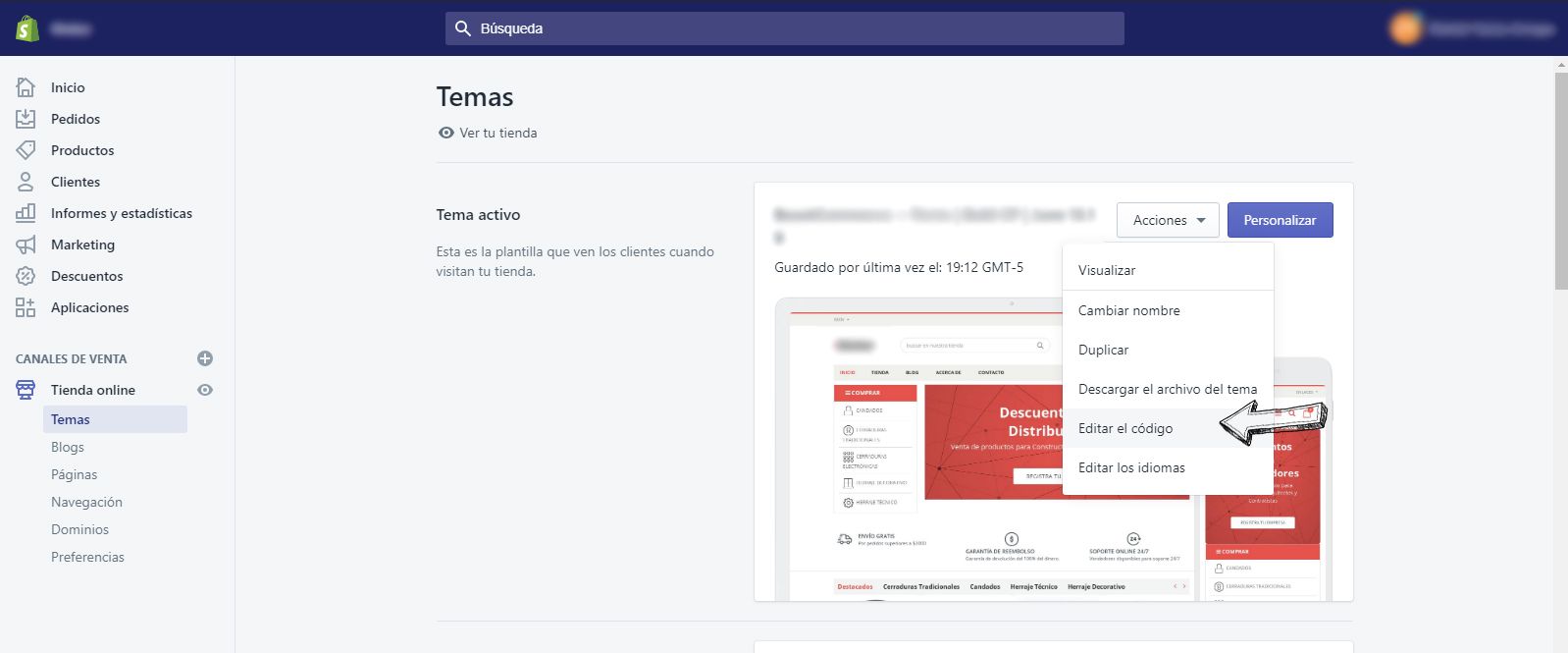Image resolution: width=1568 pixels, height=653 pixels.
Task: Click the Tema activo heading
Action: [x=478, y=214]
